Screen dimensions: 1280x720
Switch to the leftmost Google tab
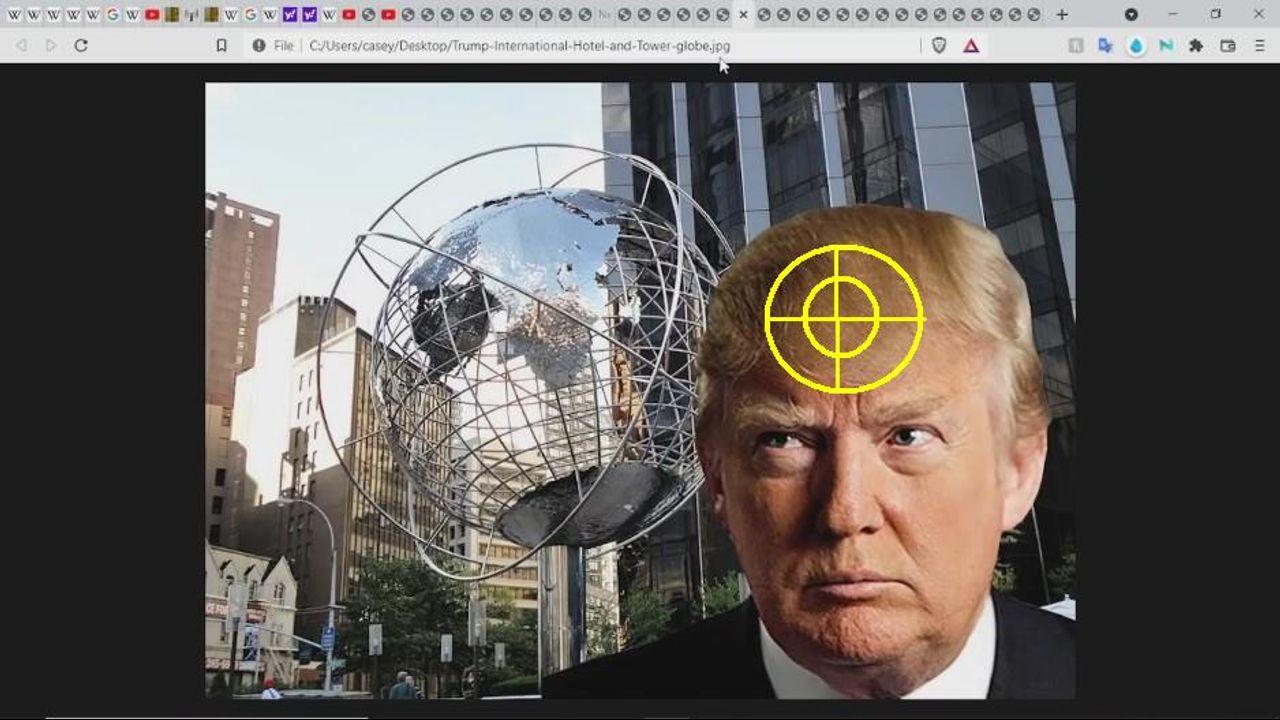point(112,14)
